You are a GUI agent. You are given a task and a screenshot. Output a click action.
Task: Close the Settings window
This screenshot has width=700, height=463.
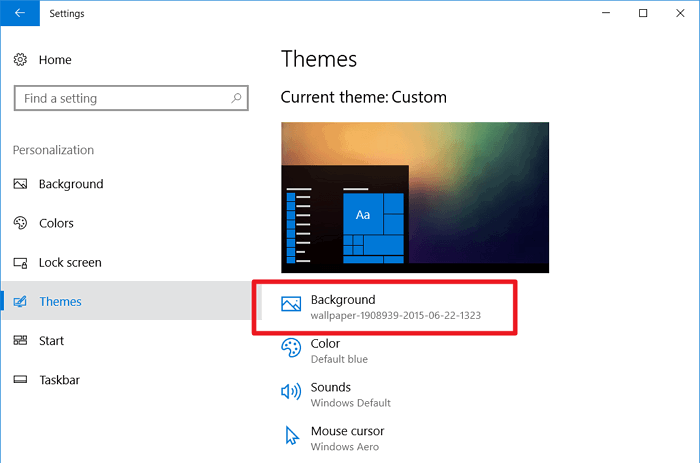tap(680, 13)
